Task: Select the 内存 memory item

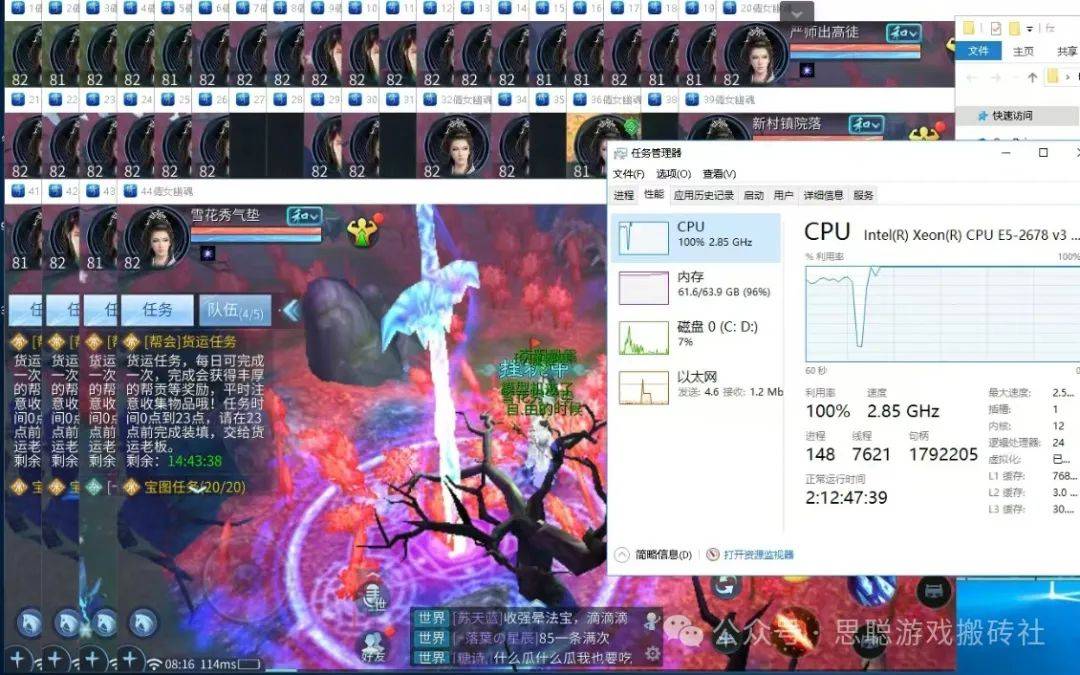Action: pyautogui.click(x=696, y=287)
